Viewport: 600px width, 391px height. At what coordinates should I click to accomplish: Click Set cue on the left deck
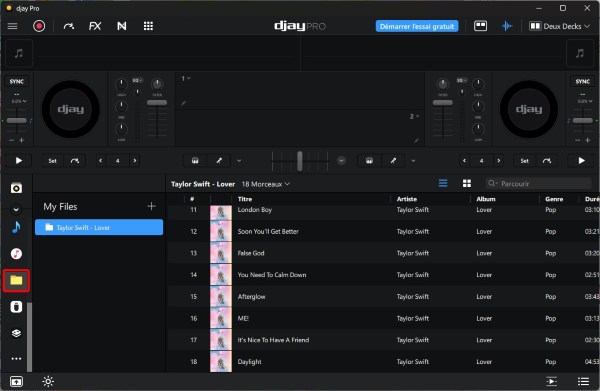coord(52,161)
